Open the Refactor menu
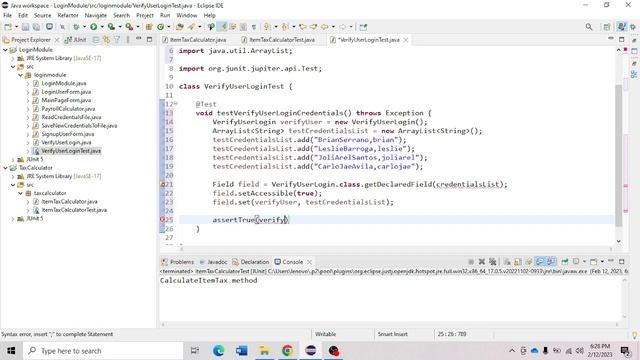 [68, 15]
